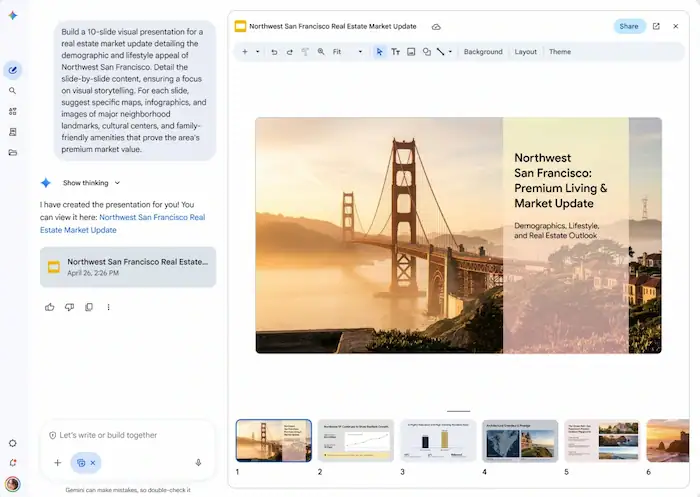Remove the selected tool chip with X
The height and width of the screenshot is (497, 700).
tap(93, 463)
